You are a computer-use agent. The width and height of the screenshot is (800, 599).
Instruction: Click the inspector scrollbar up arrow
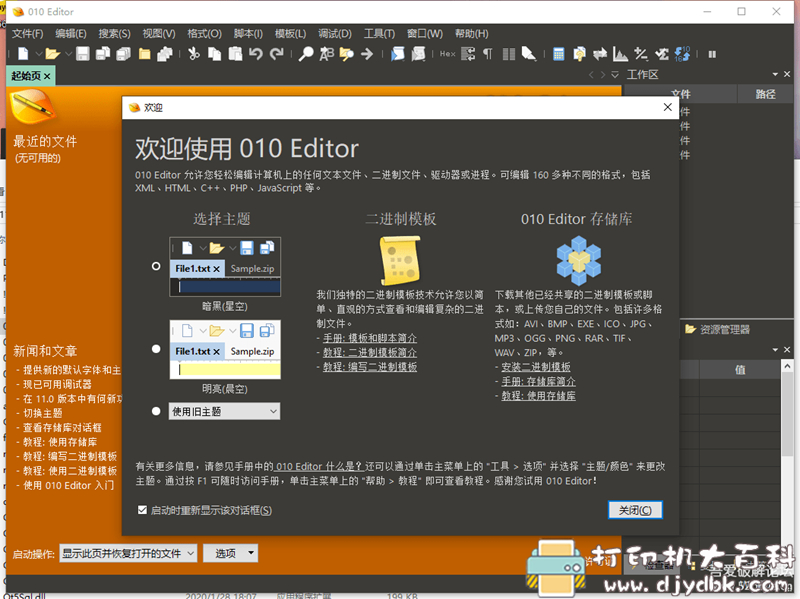[x=787, y=366]
